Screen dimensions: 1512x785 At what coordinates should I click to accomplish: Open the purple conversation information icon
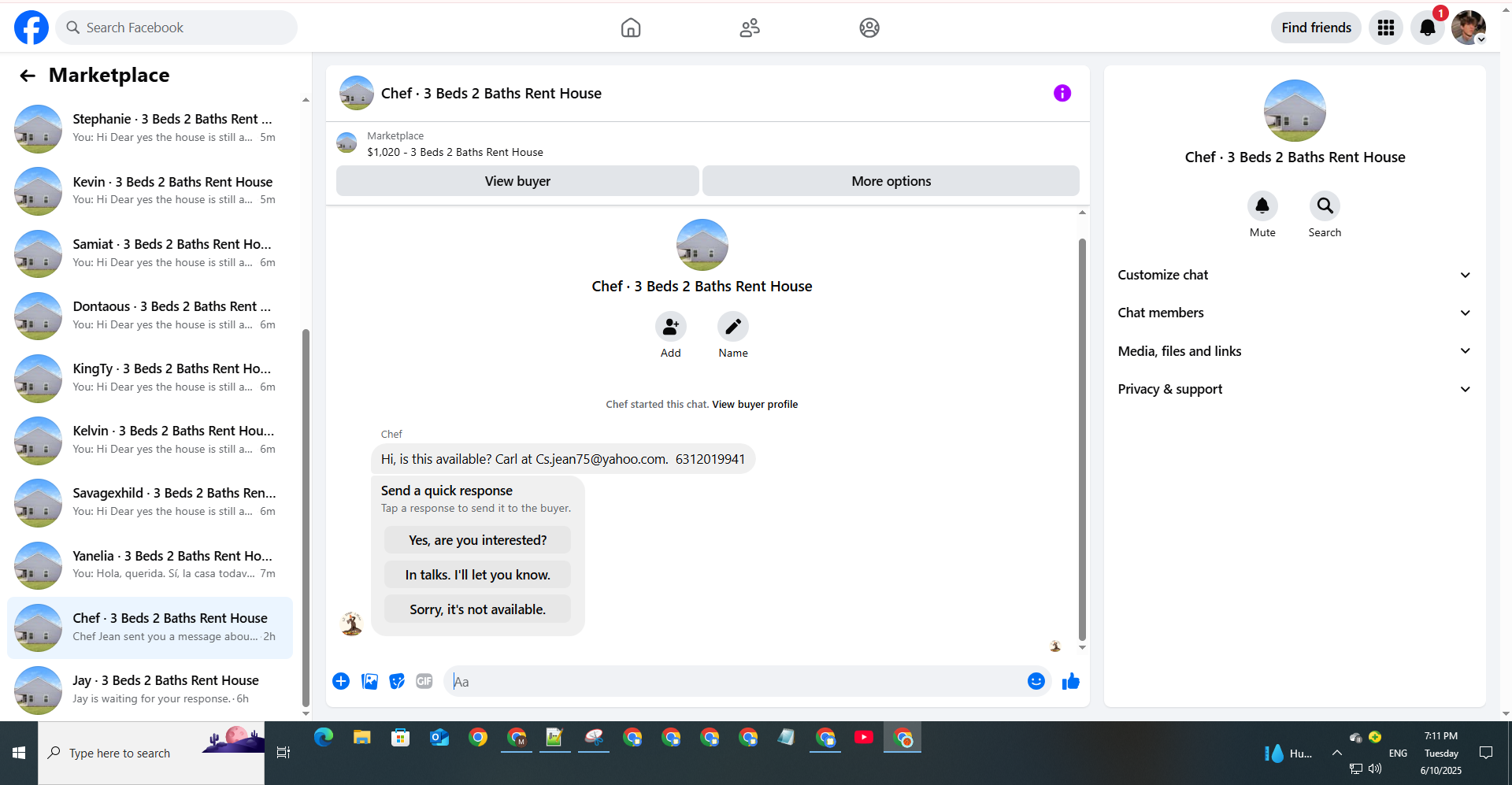[x=1062, y=93]
